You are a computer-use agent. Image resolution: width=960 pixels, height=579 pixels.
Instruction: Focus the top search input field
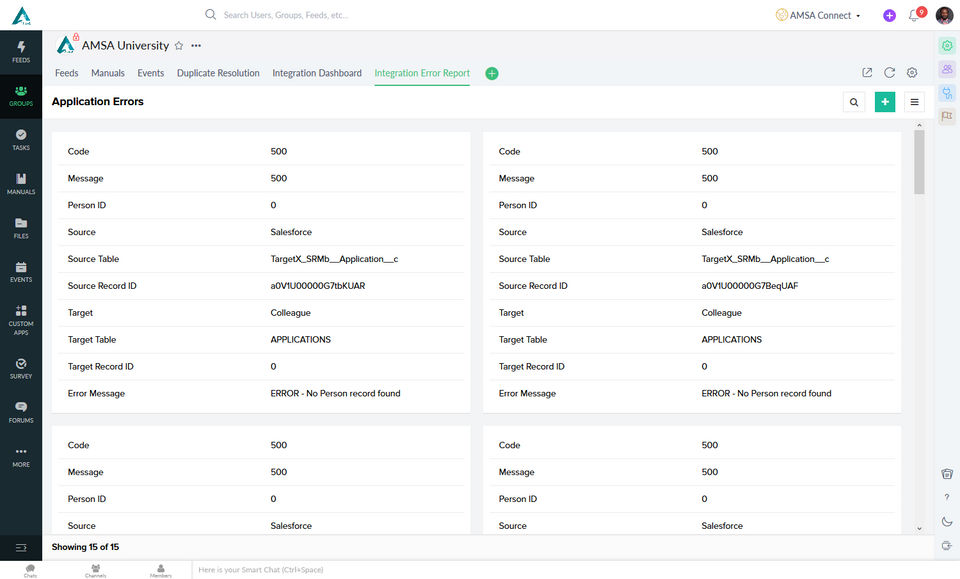285,15
